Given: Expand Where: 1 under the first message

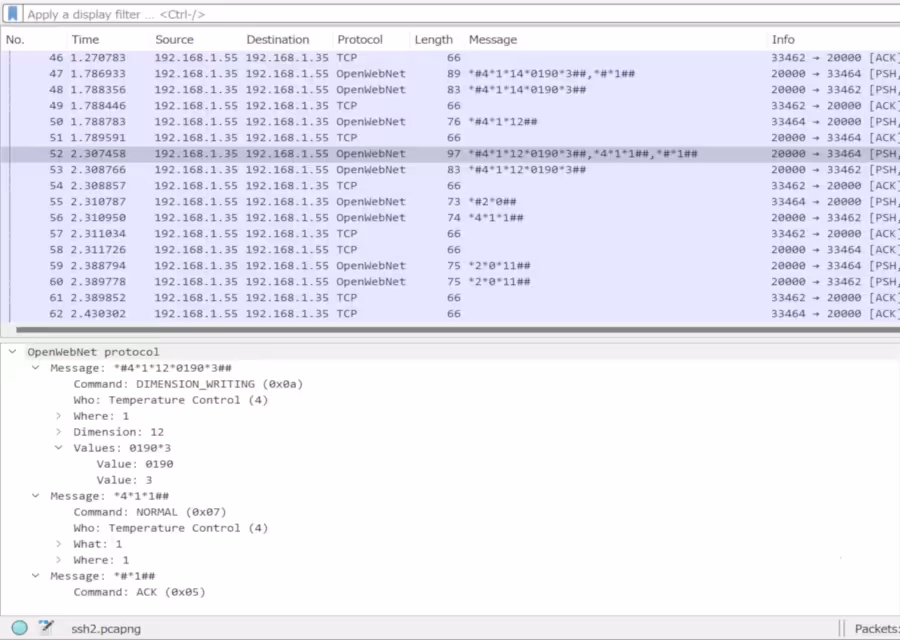Looking at the screenshot, I should click(x=58, y=415).
